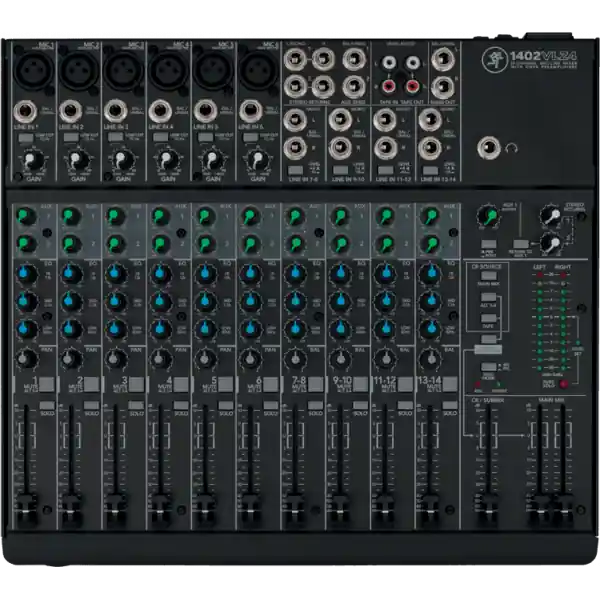Click the channel 6 GAIN knob
Image resolution: width=600 pixels, height=600 pixels.
point(258,160)
